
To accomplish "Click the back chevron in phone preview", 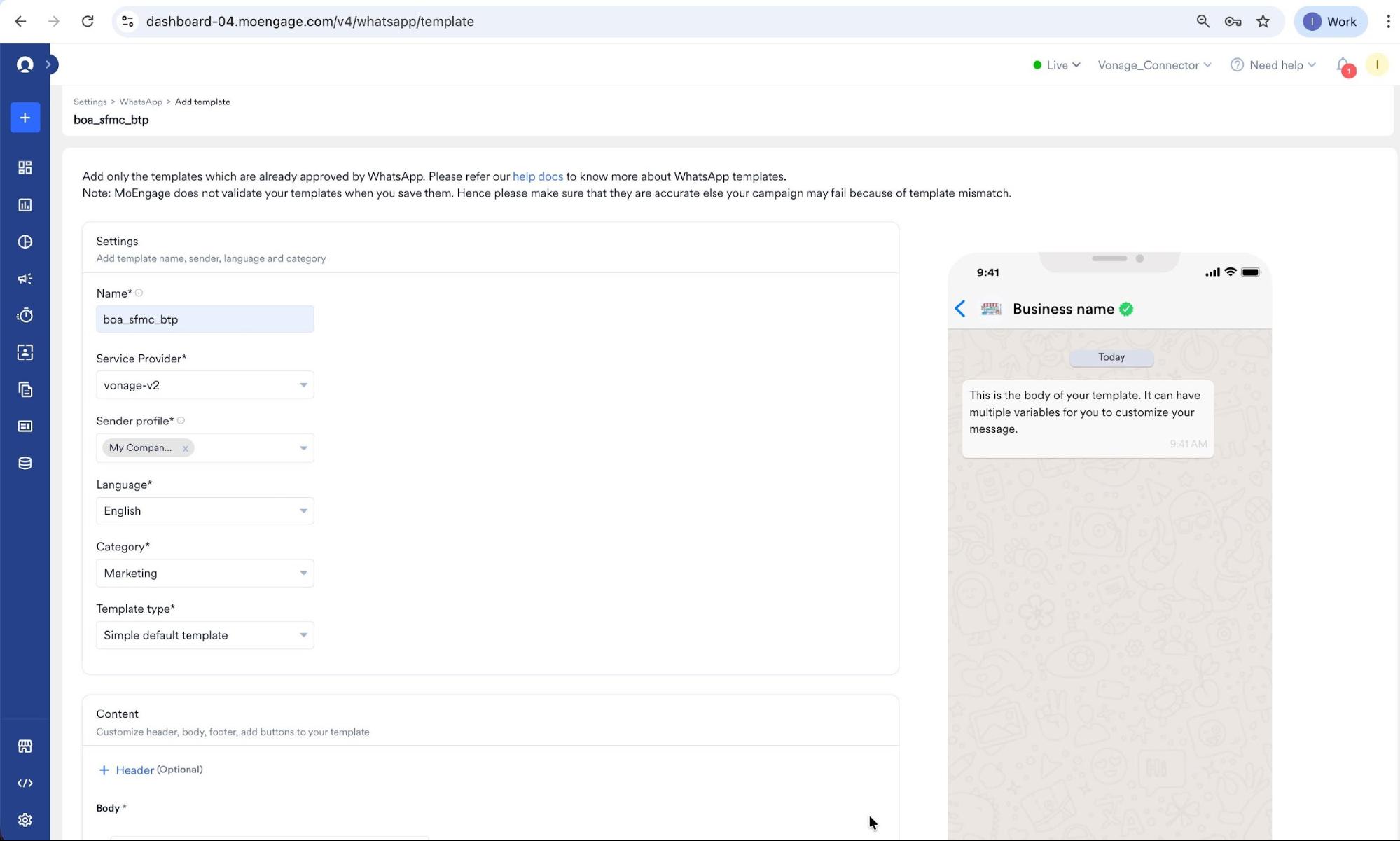I will (960, 309).
